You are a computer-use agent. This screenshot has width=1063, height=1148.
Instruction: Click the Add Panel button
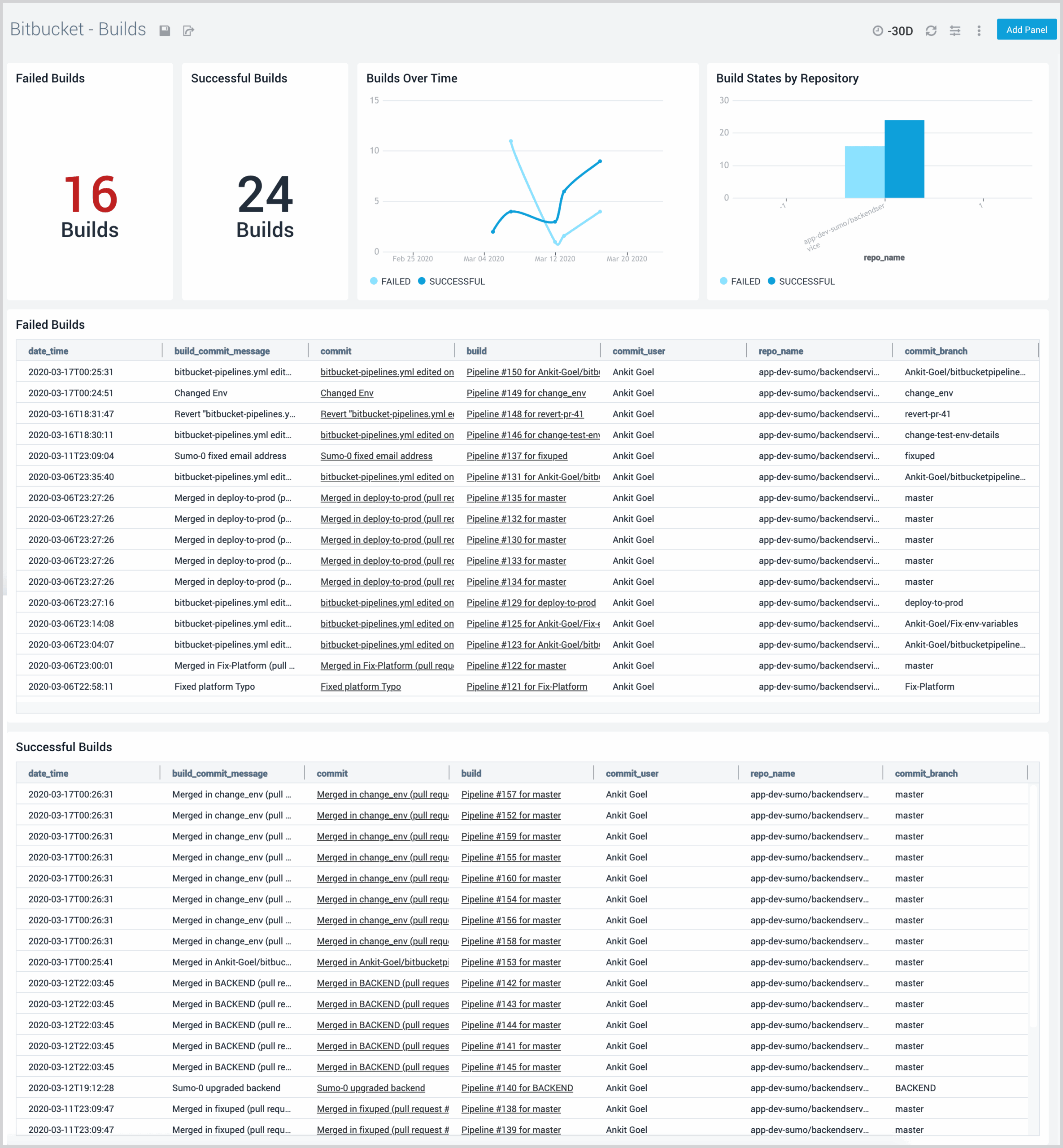[x=1026, y=29]
